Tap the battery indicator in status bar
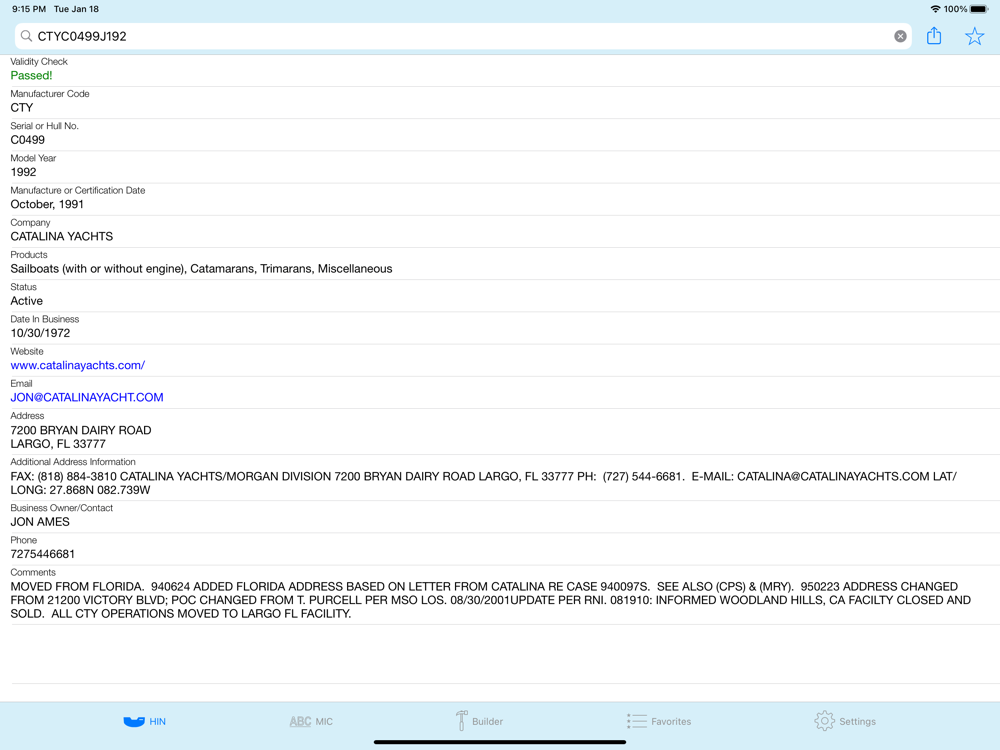This screenshot has width=1000, height=750. coord(979,9)
